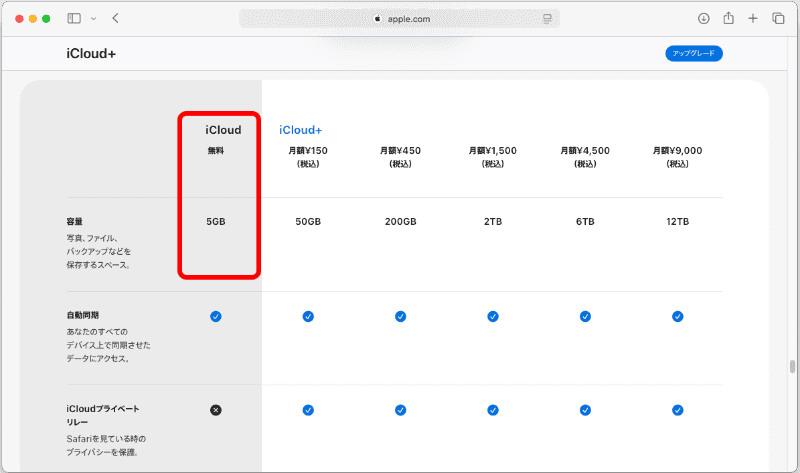Toggle the Safari sidebar icon
The width and height of the screenshot is (800, 473).
(74, 18)
